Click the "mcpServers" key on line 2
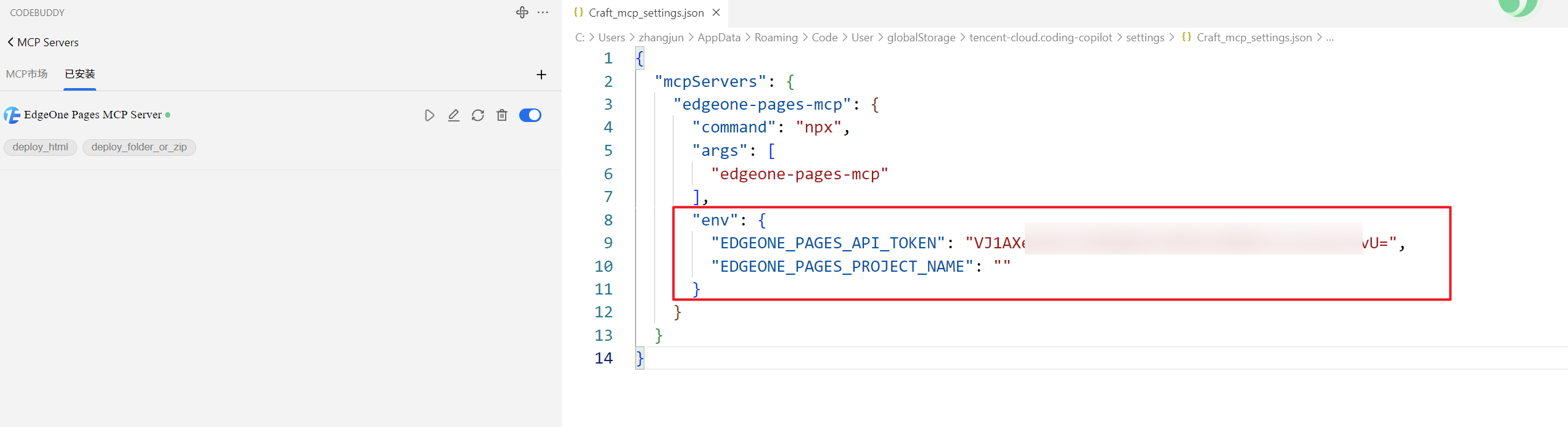The width and height of the screenshot is (1568, 427). click(x=710, y=81)
